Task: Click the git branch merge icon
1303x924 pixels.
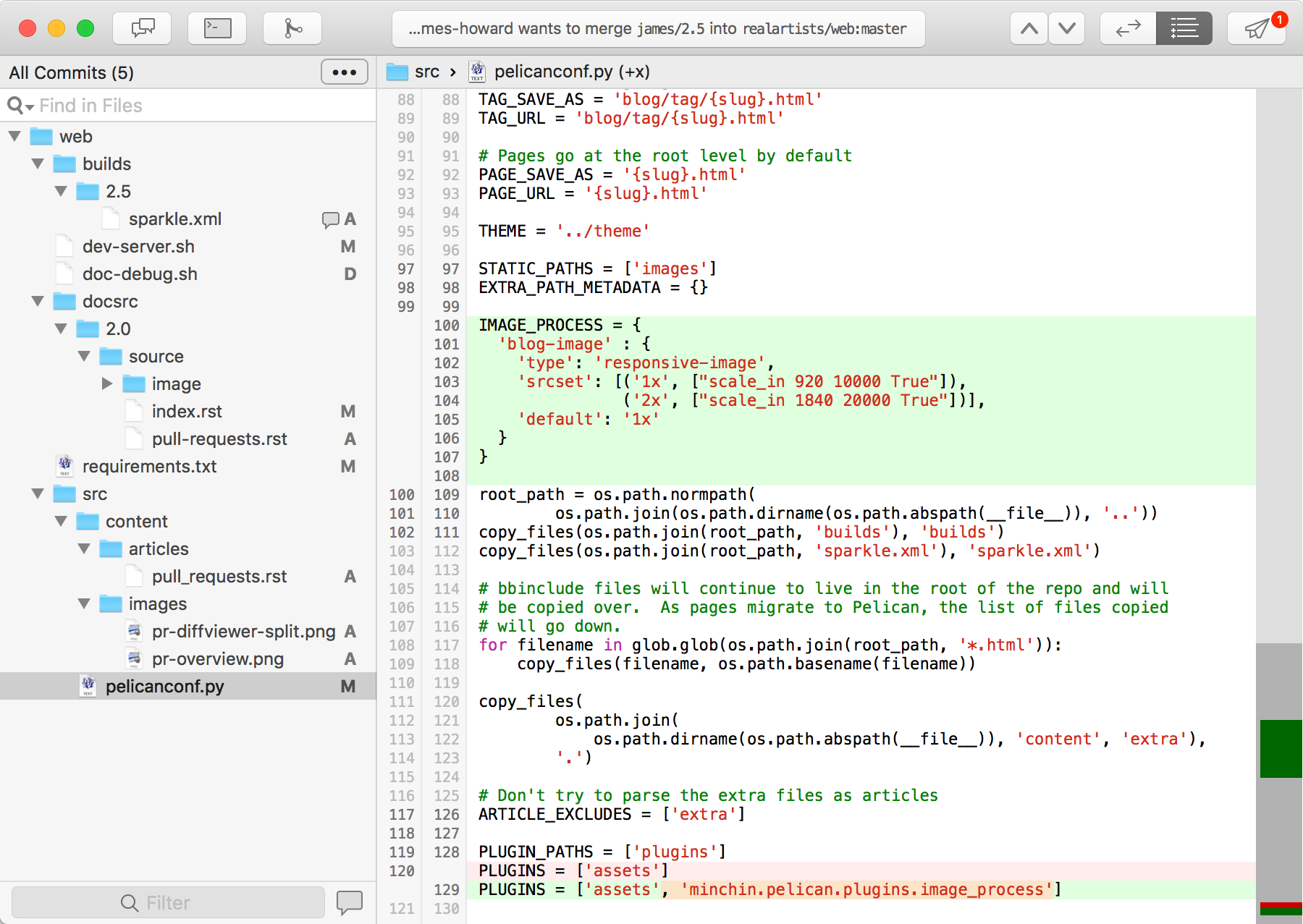Action: pos(292,27)
